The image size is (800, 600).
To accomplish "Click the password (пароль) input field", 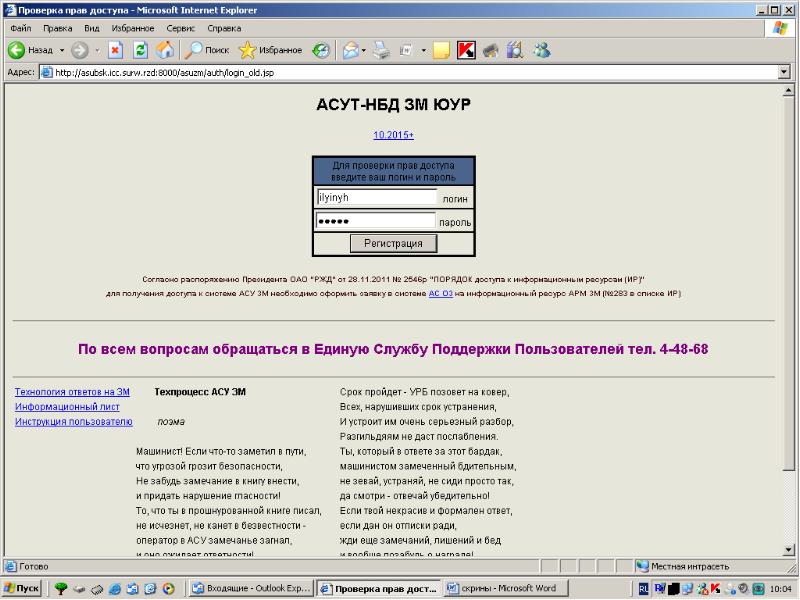I will pos(375,221).
